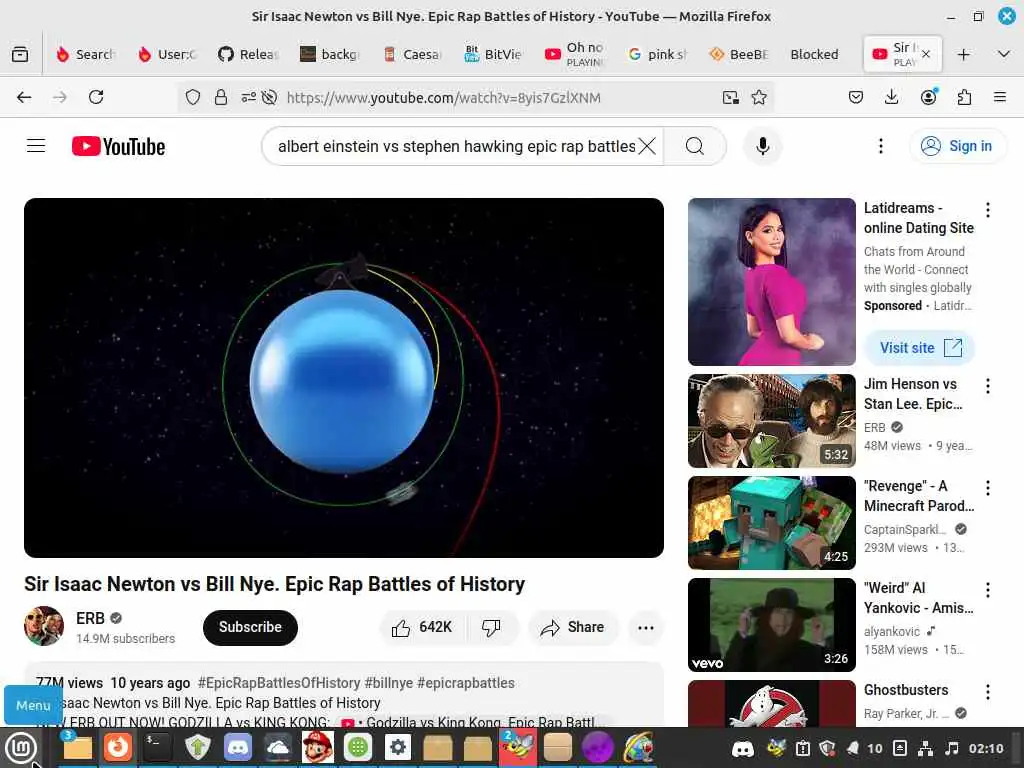1024x768 pixels.
Task: Open Discord from the taskbar
Action: click(238, 747)
